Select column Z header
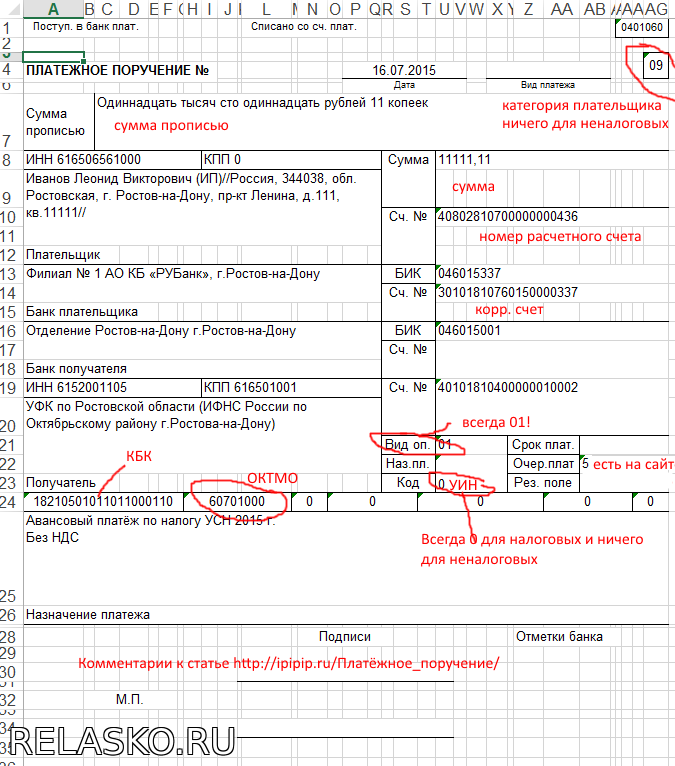The height and width of the screenshot is (766, 675). tap(528, 9)
